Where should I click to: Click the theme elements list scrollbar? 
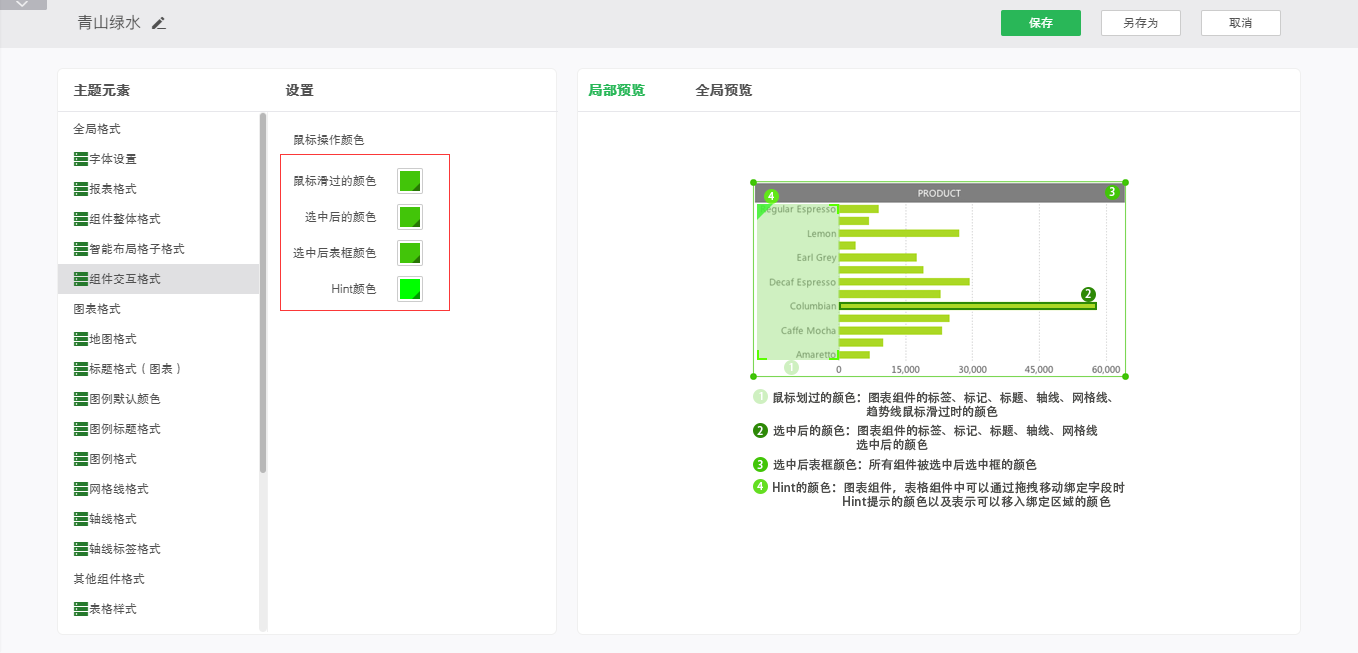(263, 292)
